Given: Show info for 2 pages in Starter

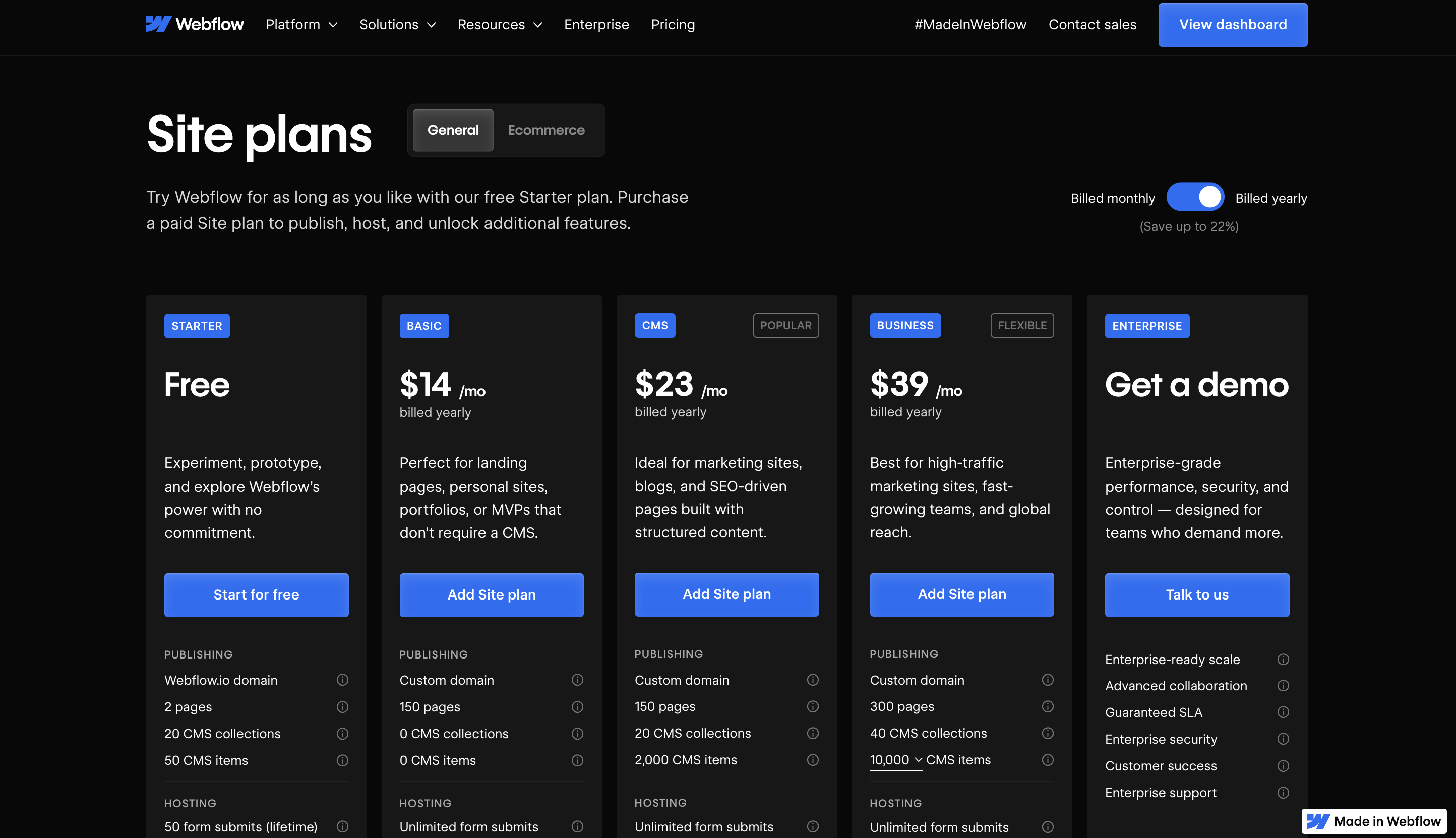Looking at the screenshot, I should pos(342,707).
